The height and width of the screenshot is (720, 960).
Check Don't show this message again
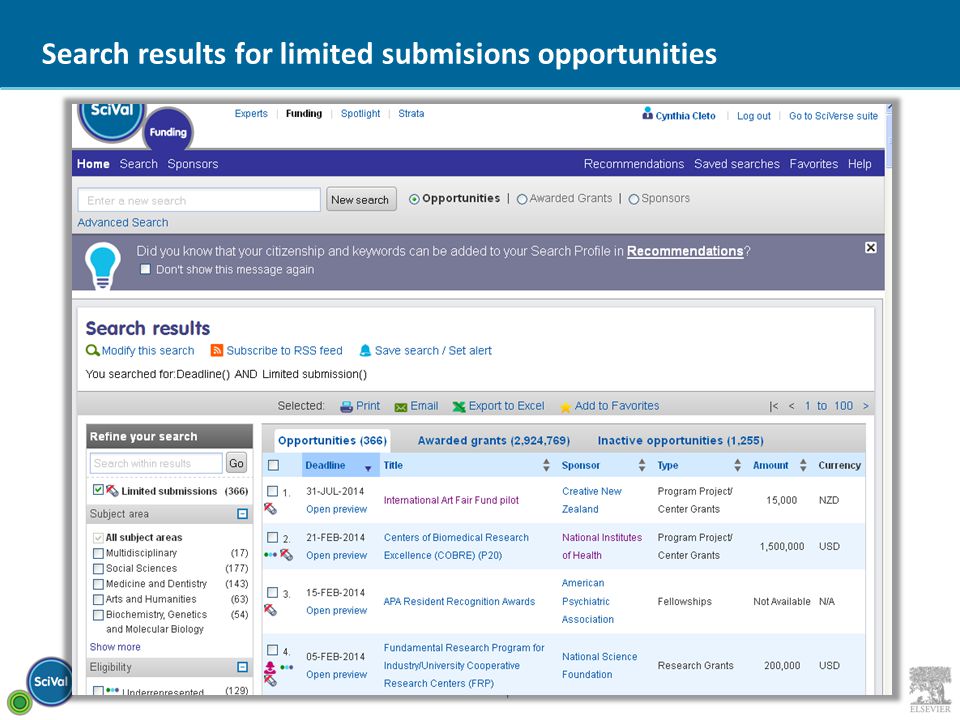(x=145, y=269)
